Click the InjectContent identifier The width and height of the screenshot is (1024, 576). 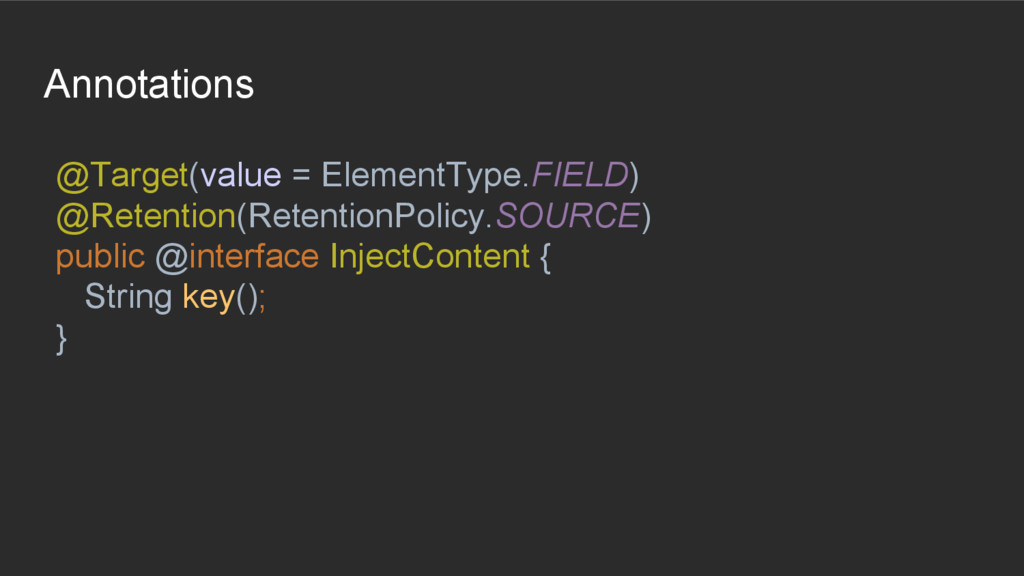429,257
